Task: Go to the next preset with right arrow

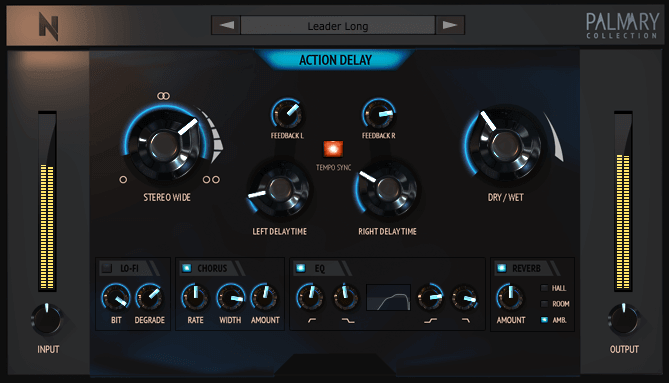Action: point(450,25)
